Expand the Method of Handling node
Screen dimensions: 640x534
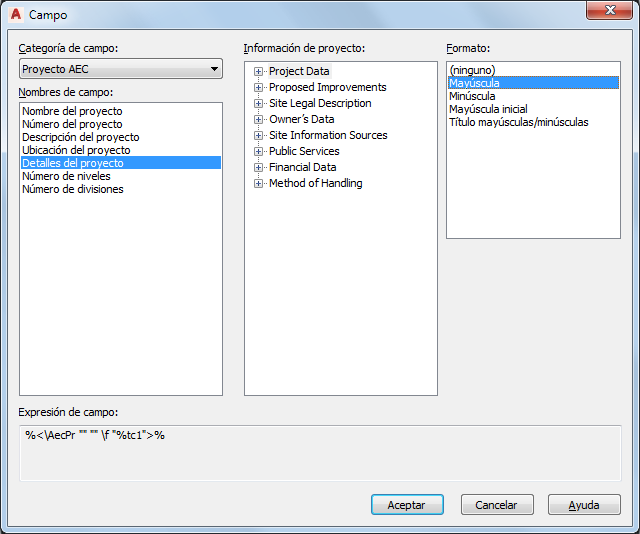point(258,184)
